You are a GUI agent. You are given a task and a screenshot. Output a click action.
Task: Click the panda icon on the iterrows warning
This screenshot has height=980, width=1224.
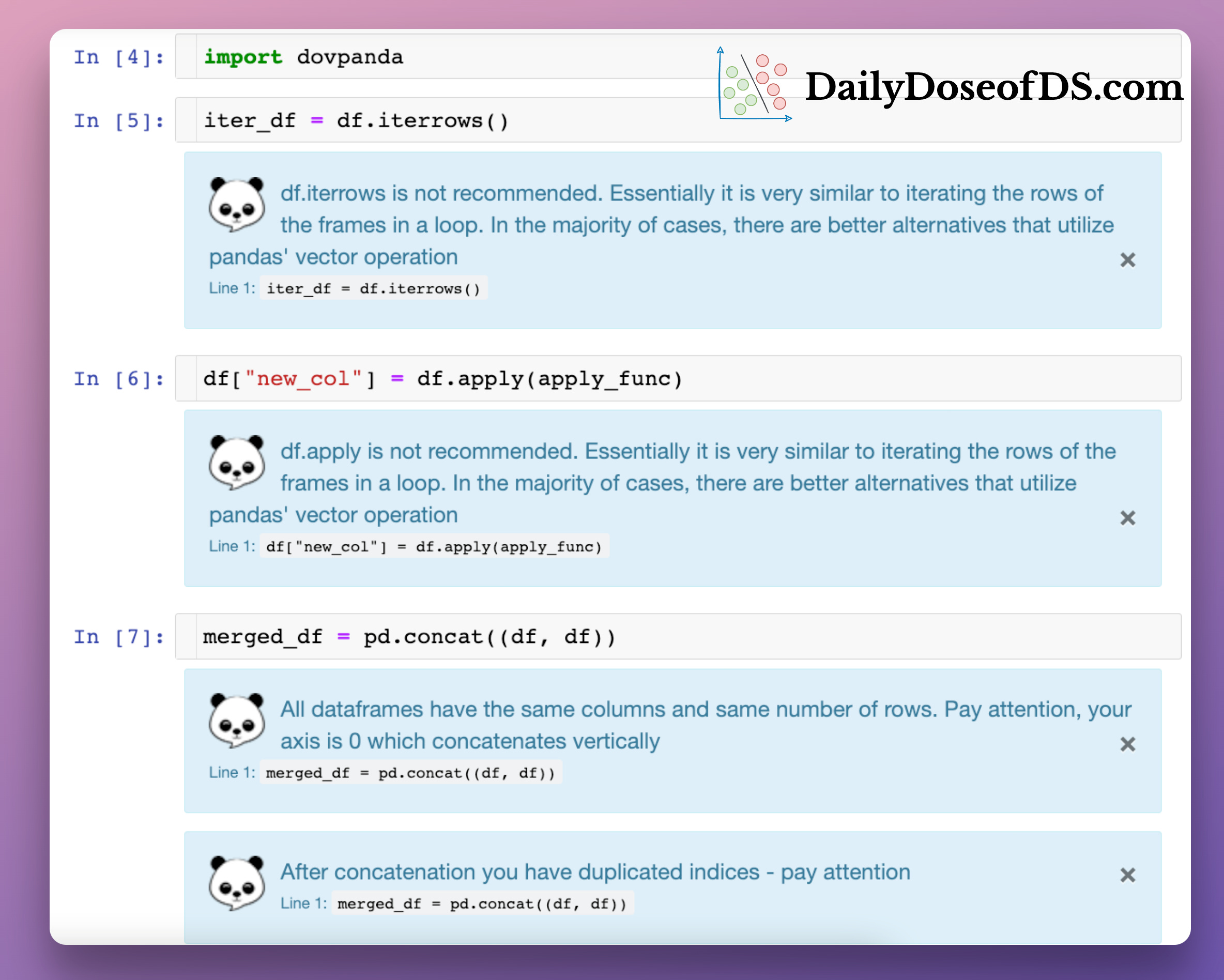tap(236, 204)
